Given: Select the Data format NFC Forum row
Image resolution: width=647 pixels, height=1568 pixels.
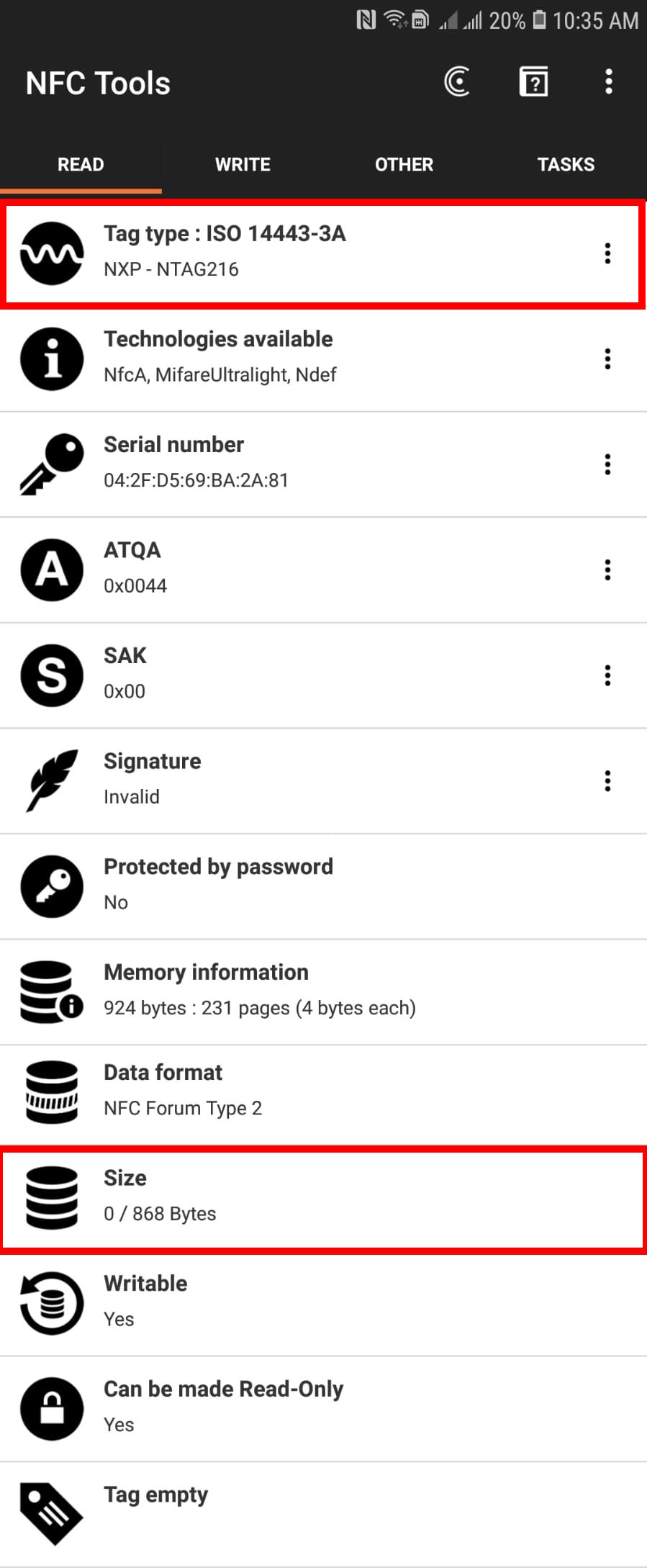Looking at the screenshot, I should (323, 1091).
